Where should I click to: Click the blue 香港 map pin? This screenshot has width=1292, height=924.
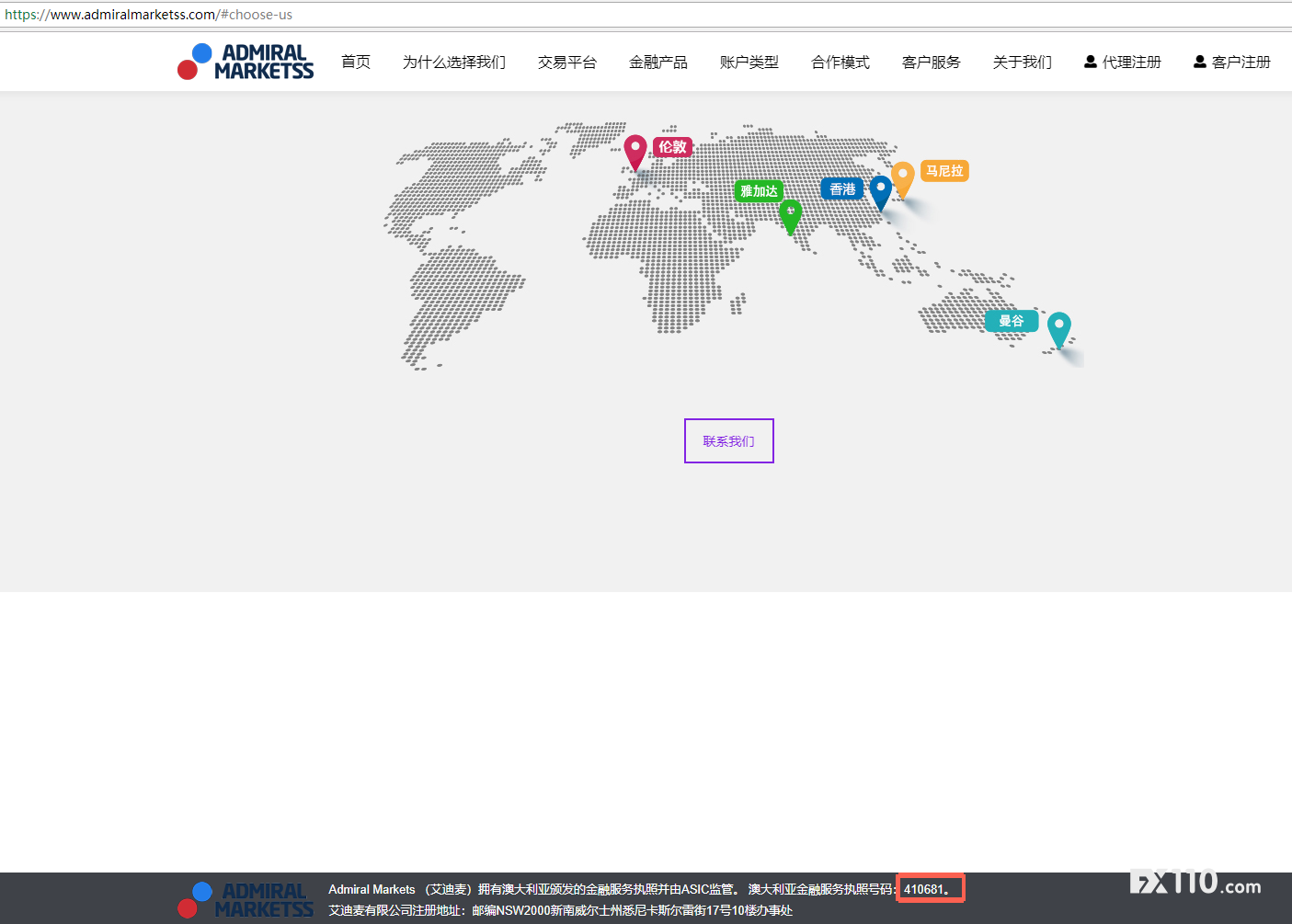[x=881, y=193]
